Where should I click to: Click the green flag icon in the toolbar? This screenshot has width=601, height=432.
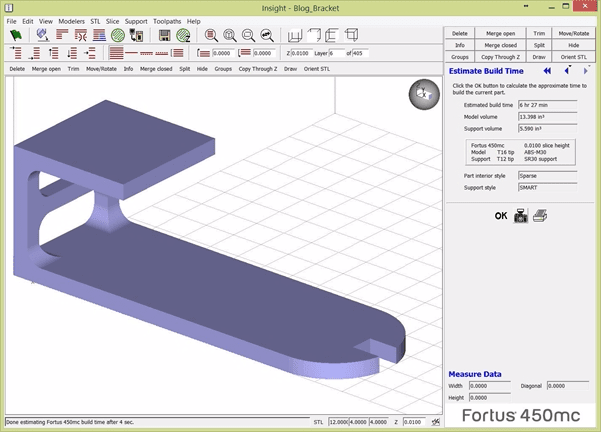15,34
